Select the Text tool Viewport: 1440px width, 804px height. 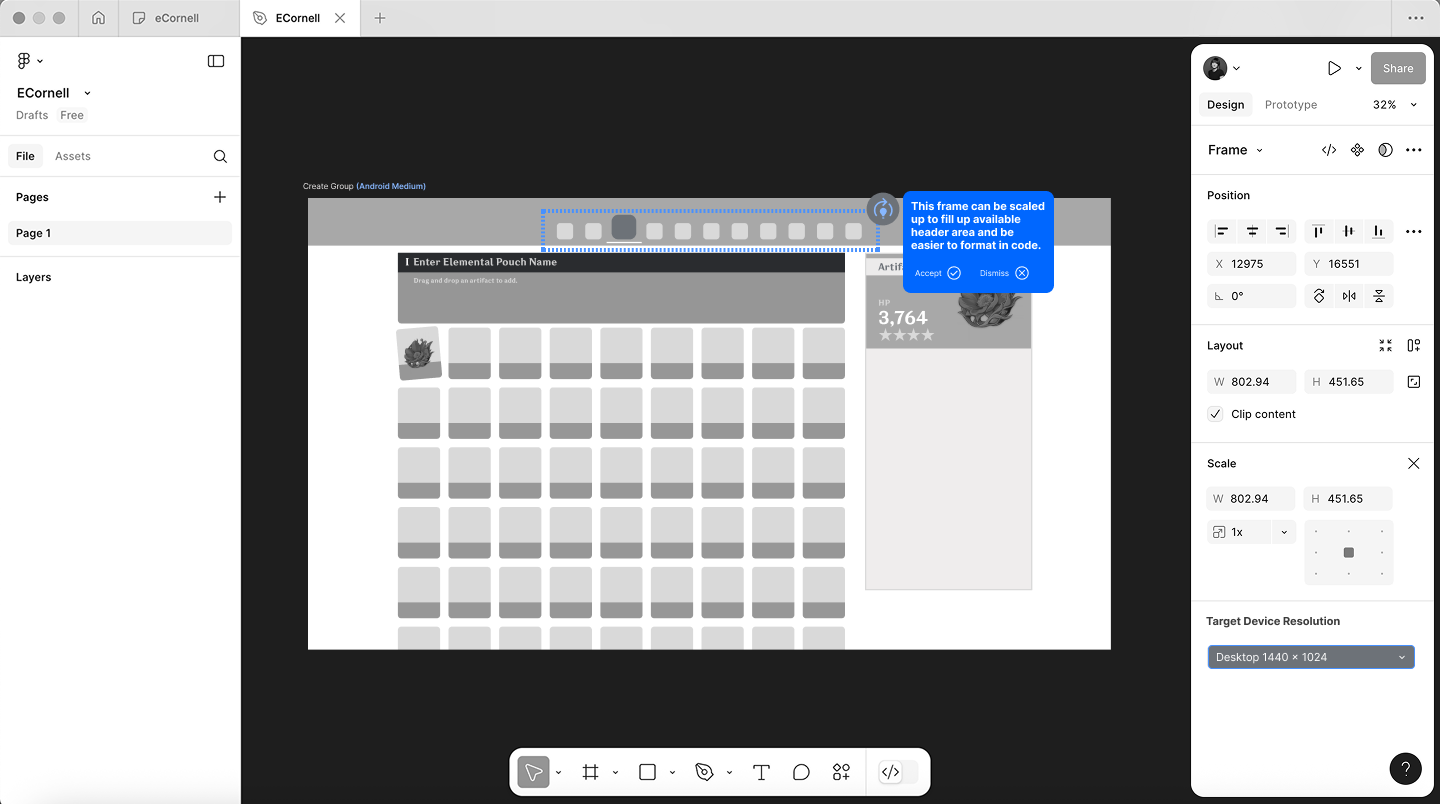point(761,772)
